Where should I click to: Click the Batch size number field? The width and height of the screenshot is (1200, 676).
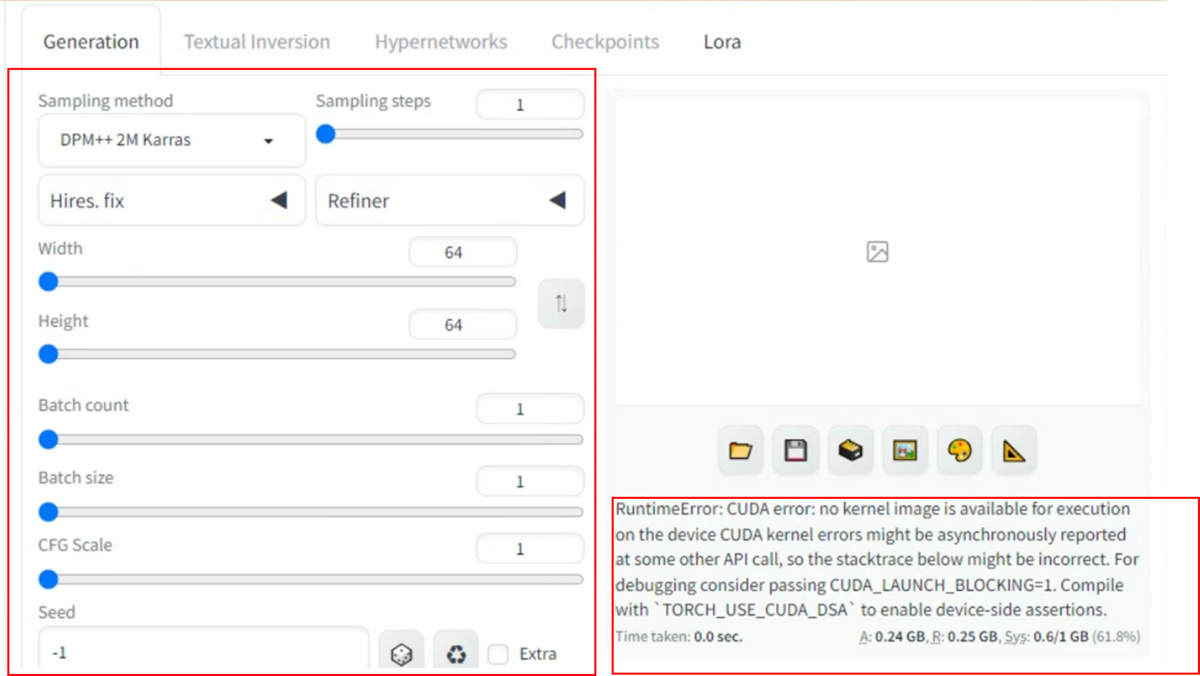click(x=530, y=481)
